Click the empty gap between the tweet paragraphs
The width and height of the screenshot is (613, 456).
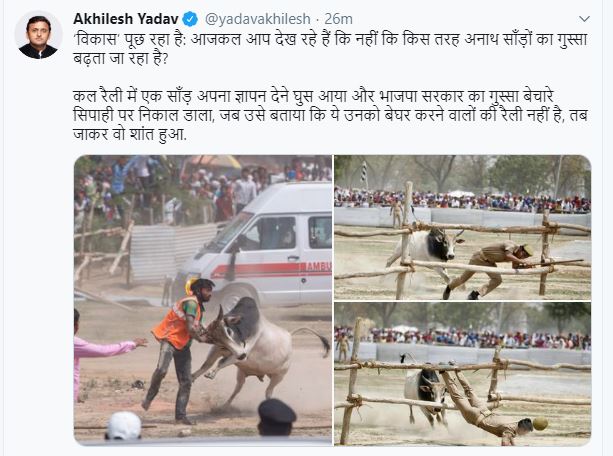330,78
